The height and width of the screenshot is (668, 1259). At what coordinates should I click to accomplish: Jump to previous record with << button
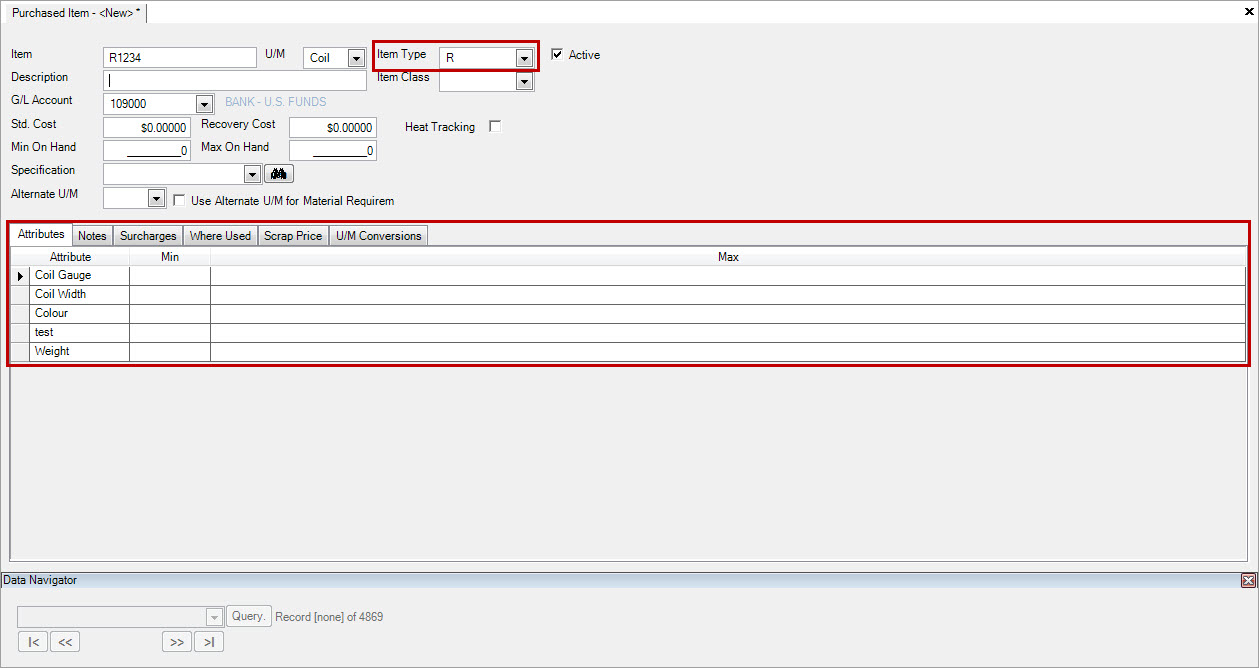pyautogui.click(x=65, y=642)
